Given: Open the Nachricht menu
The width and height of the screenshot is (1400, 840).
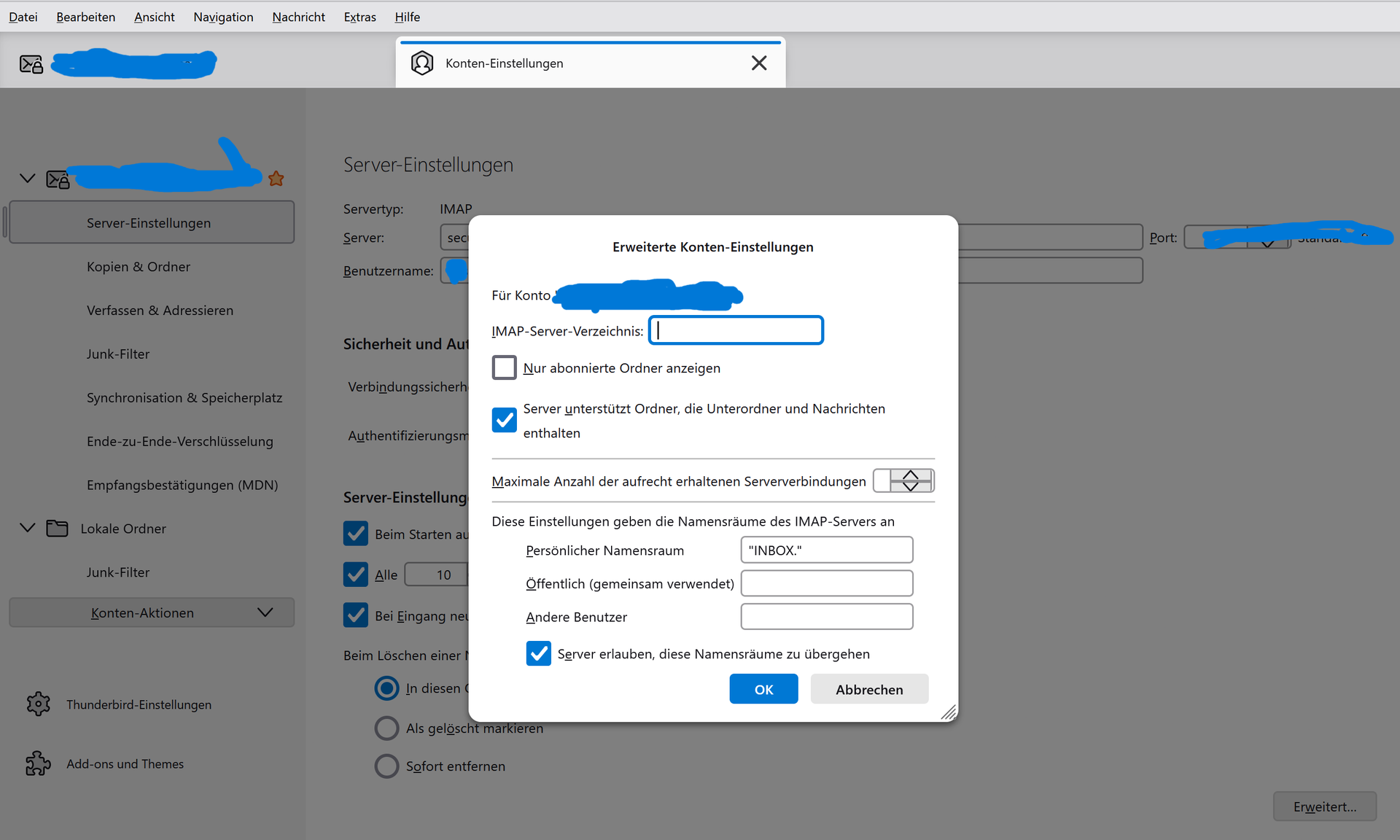Looking at the screenshot, I should click(298, 17).
